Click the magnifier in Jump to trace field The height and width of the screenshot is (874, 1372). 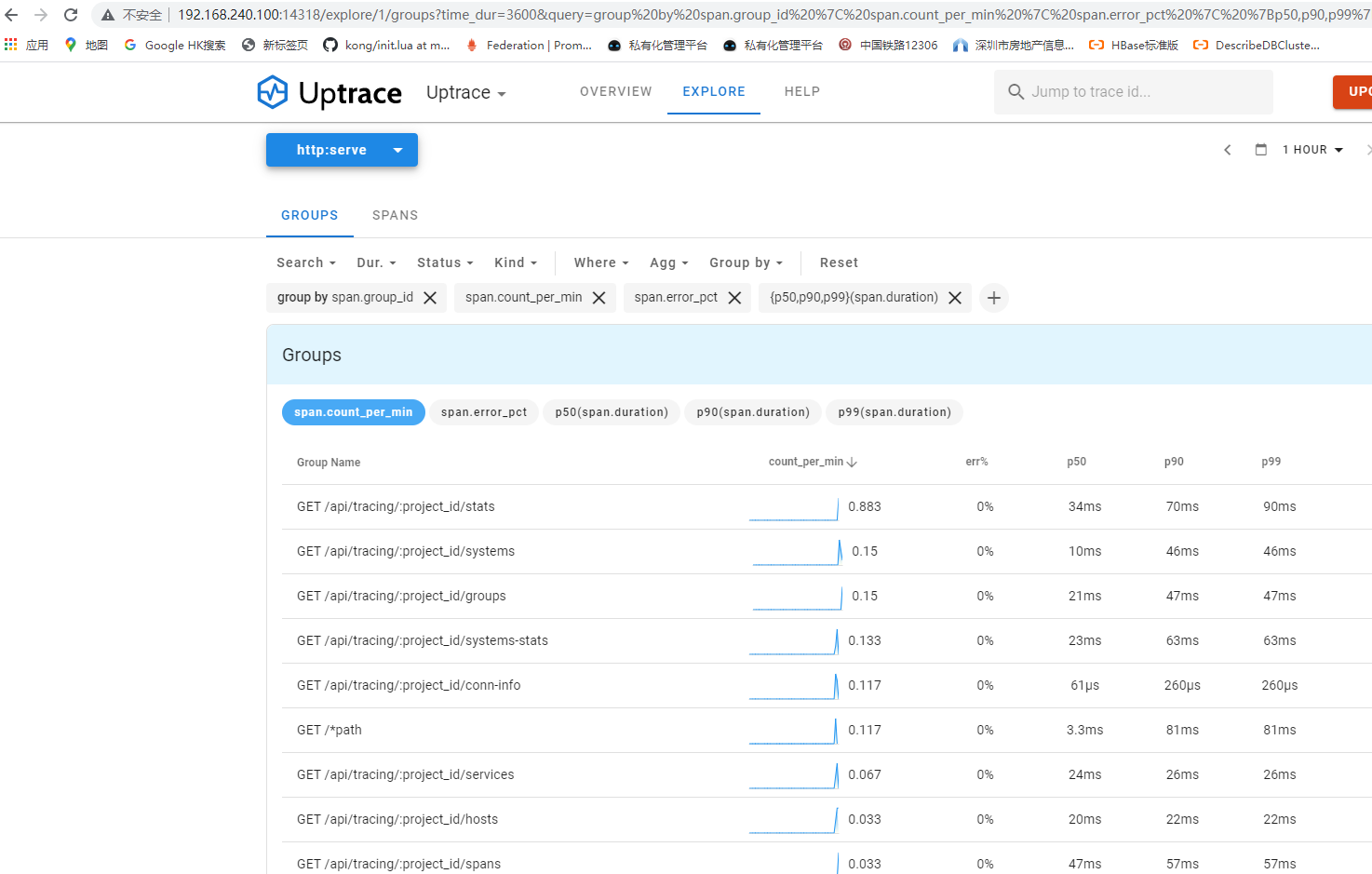point(1016,92)
